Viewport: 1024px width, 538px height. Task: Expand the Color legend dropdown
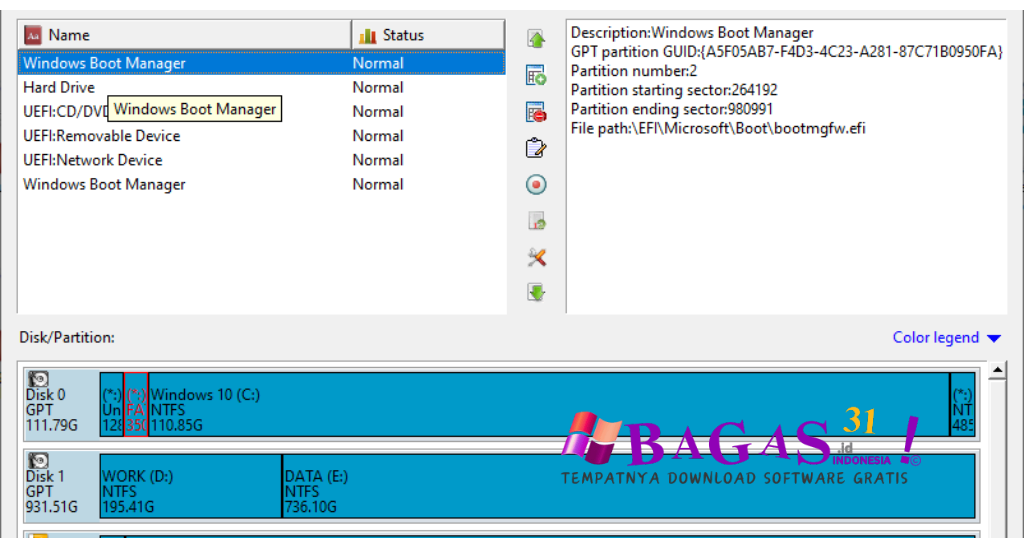[946, 338]
